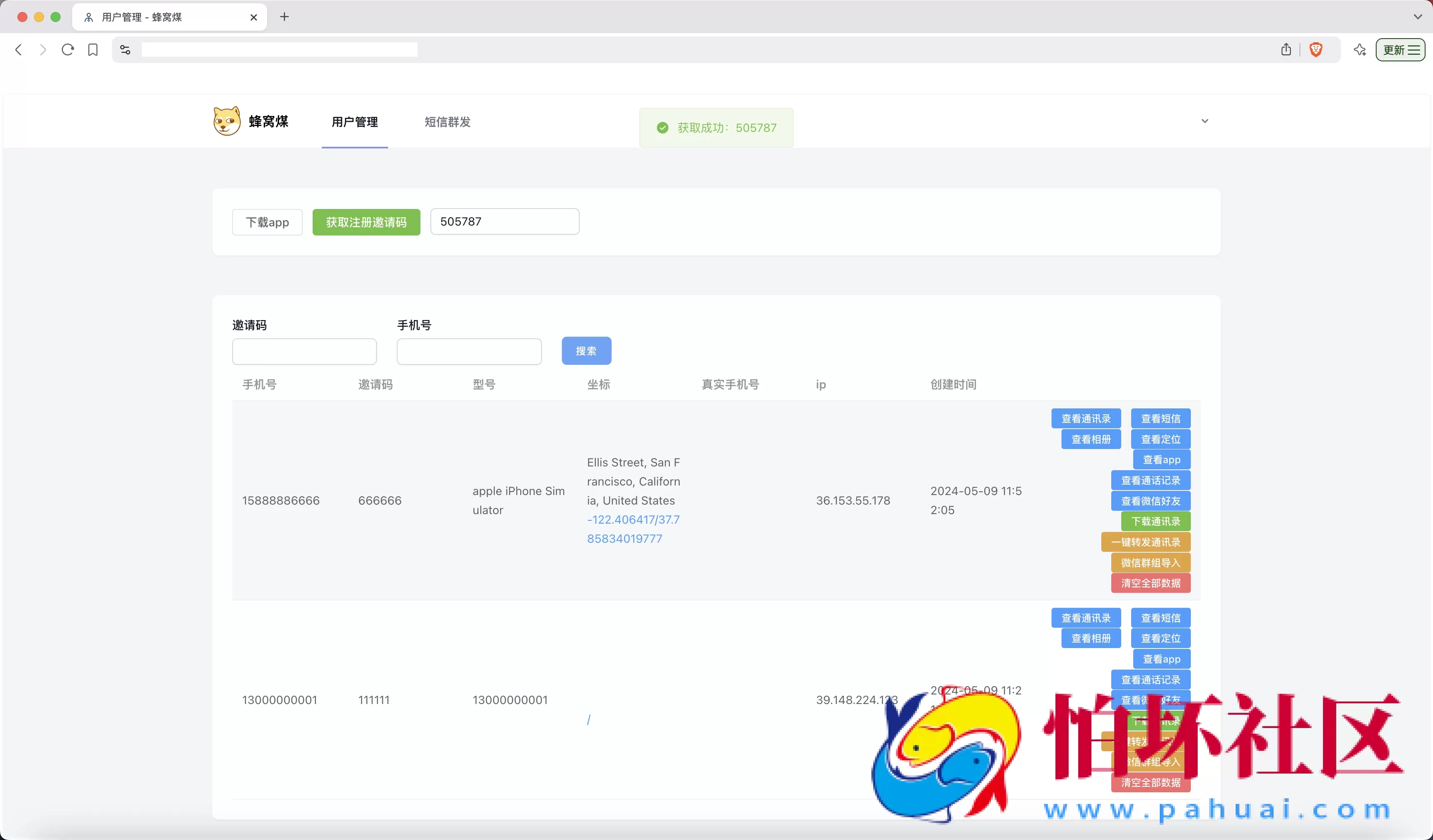Viewport: 1433px width, 840px height.
Task: Open the tab search chevron at top right
Action: tap(1418, 17)
